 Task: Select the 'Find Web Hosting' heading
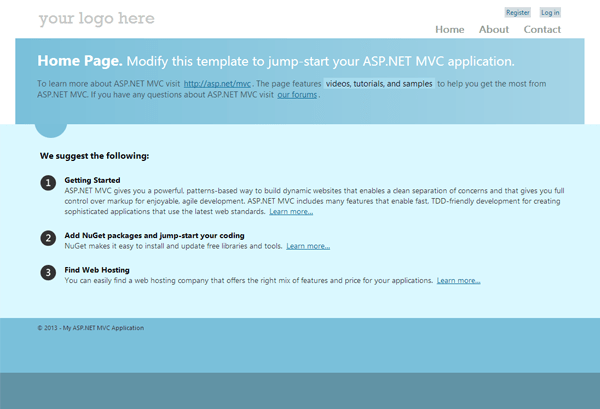(x=97, y=270)
